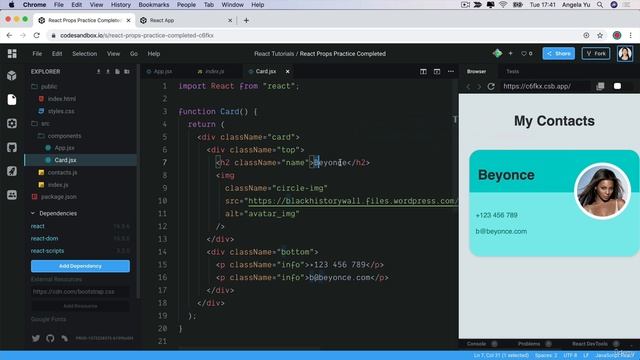This screenshot has width=640, height=360.
Task: Select the Browser tab in preview panel
Action: [x=476, y=71]
